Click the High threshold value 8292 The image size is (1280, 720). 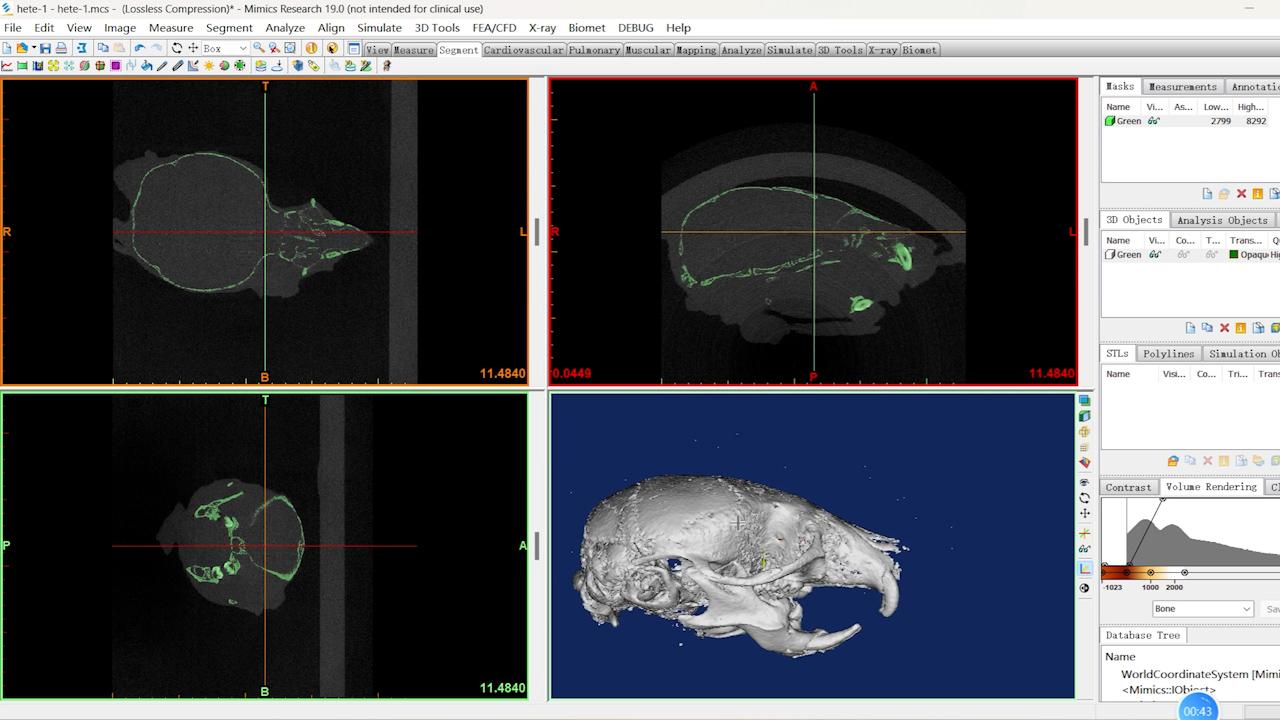point(1256,121)
